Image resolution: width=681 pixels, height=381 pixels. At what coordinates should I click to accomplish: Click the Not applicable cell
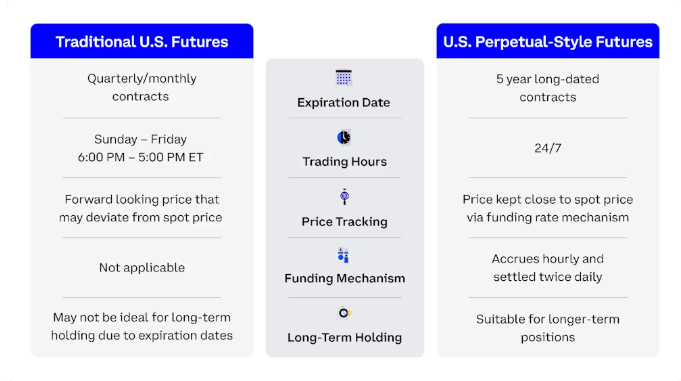[x=142, y=268]
